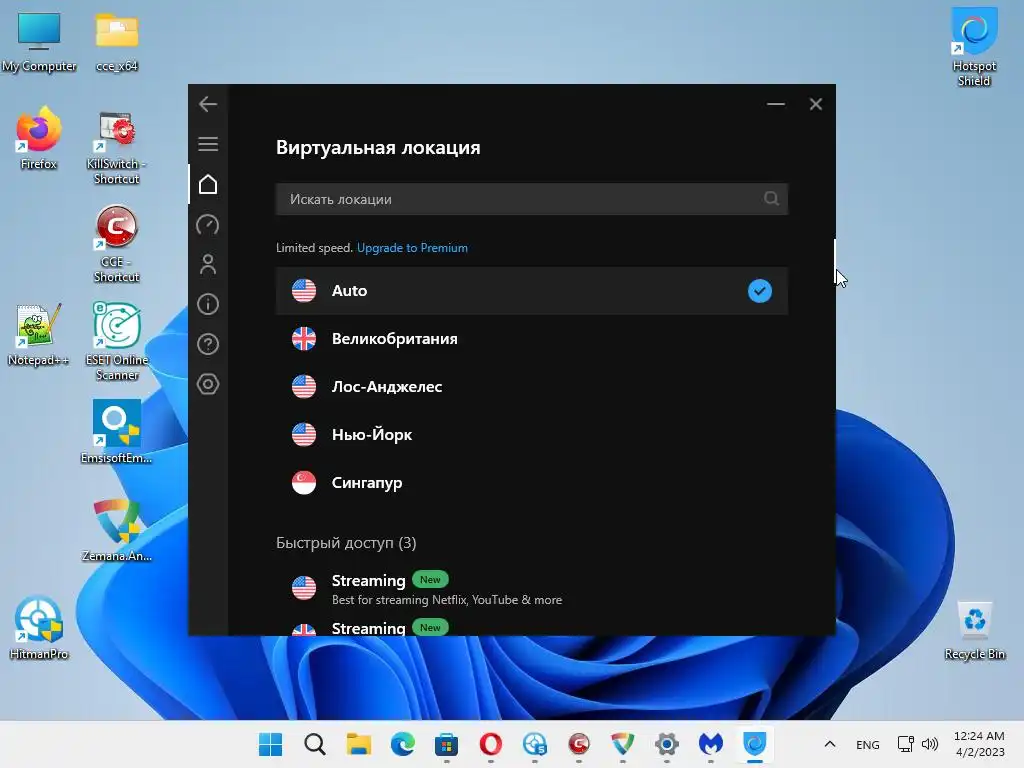Click the 'Быстрый доступ (3)' heading
Screen dimensions: 1024x768
click(346, 543)
